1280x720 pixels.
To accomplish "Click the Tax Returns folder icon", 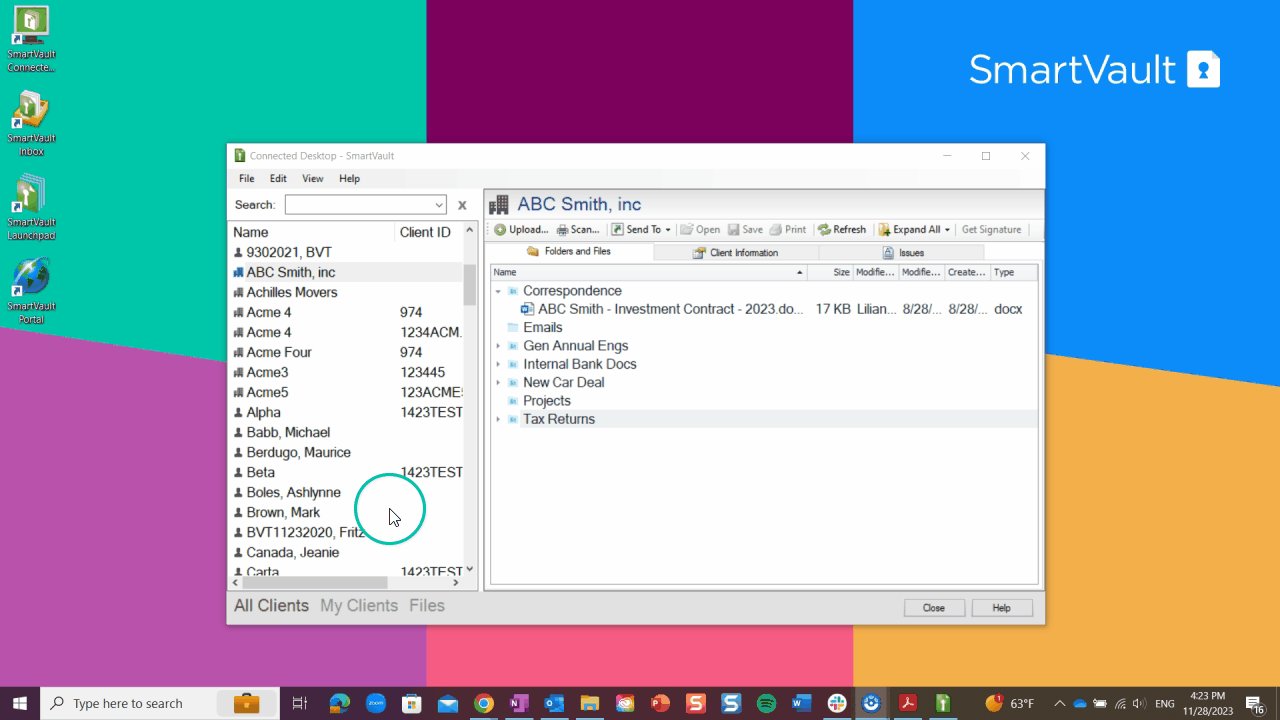I will [513, 419].
